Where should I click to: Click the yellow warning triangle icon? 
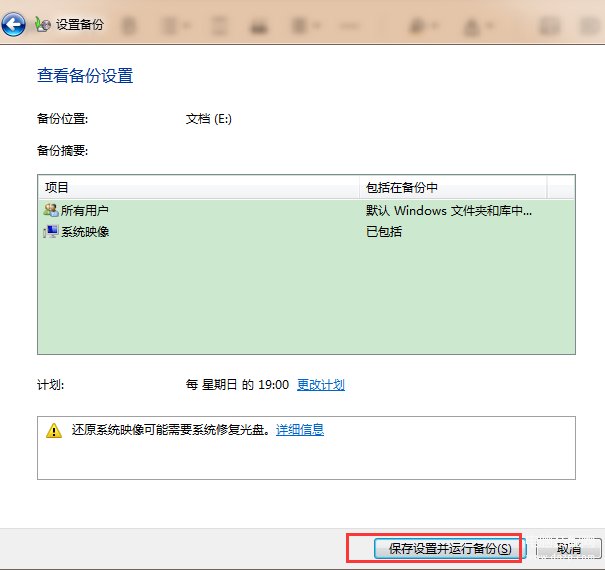tap(54, 430)
